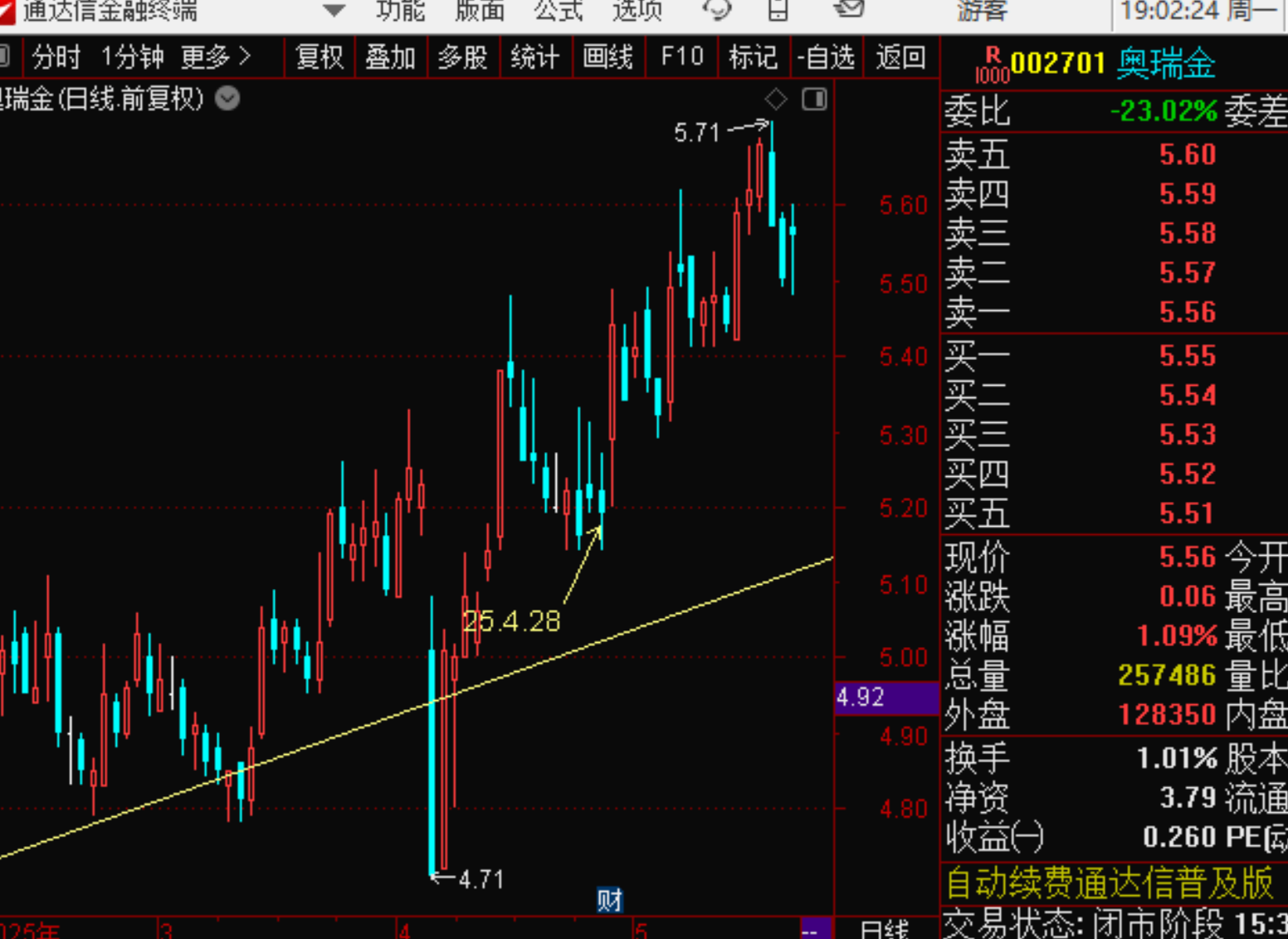Screen dimensions: 1288x939
Task: Click the 收益(一) value 0.260
Action: pyautogui.click(x=1179, y=837)
